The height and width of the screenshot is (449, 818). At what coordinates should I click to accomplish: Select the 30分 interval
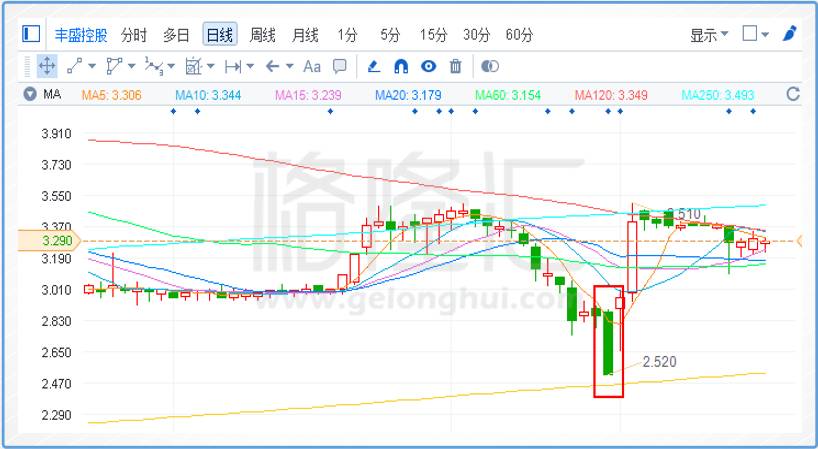point(477,35)
